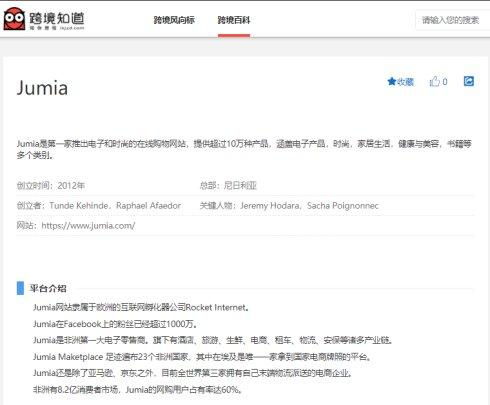Click the intro paragraph starting Jumia是第一家

[x=244, y=149]
